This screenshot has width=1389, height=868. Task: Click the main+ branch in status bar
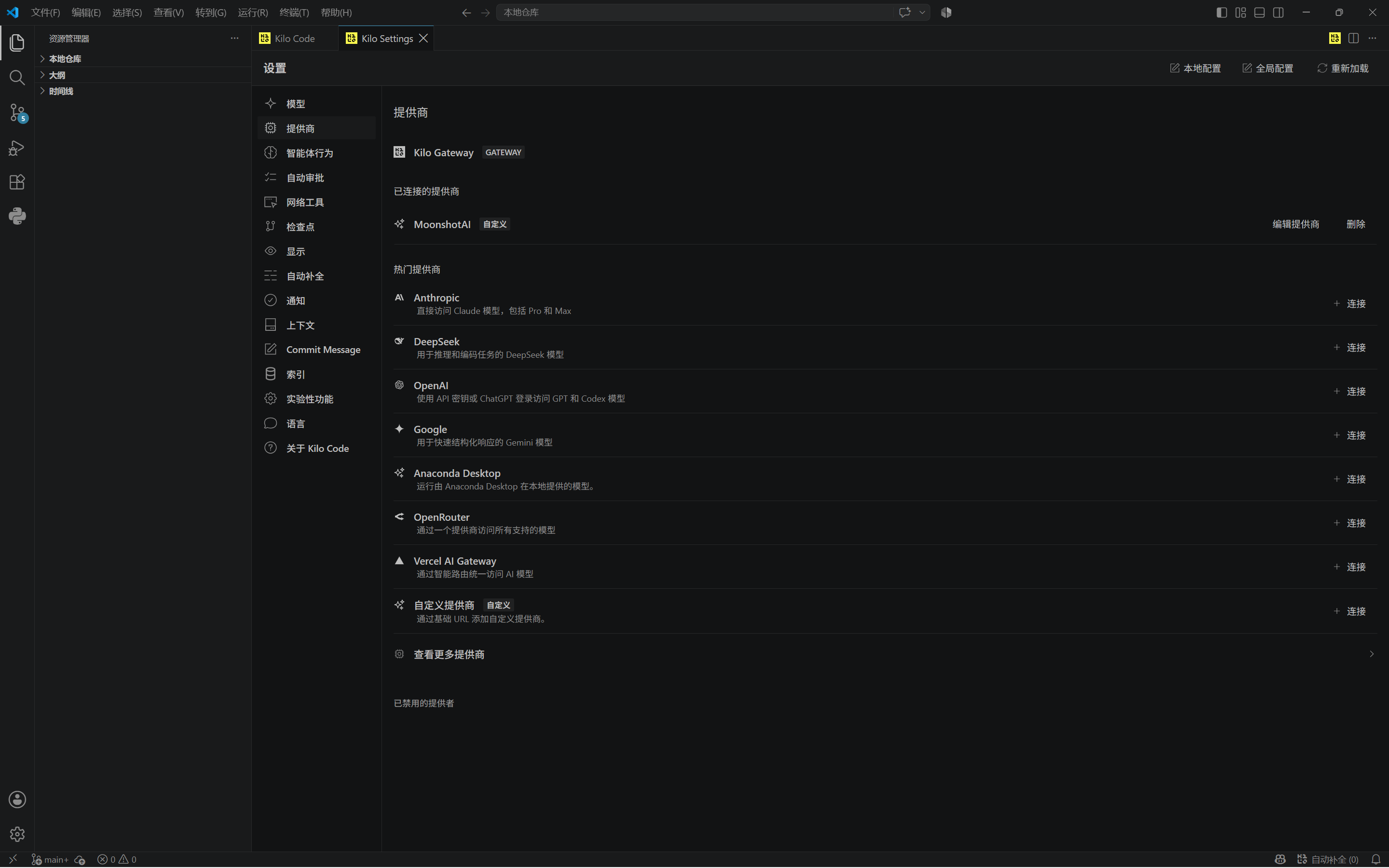coord(50,859)
